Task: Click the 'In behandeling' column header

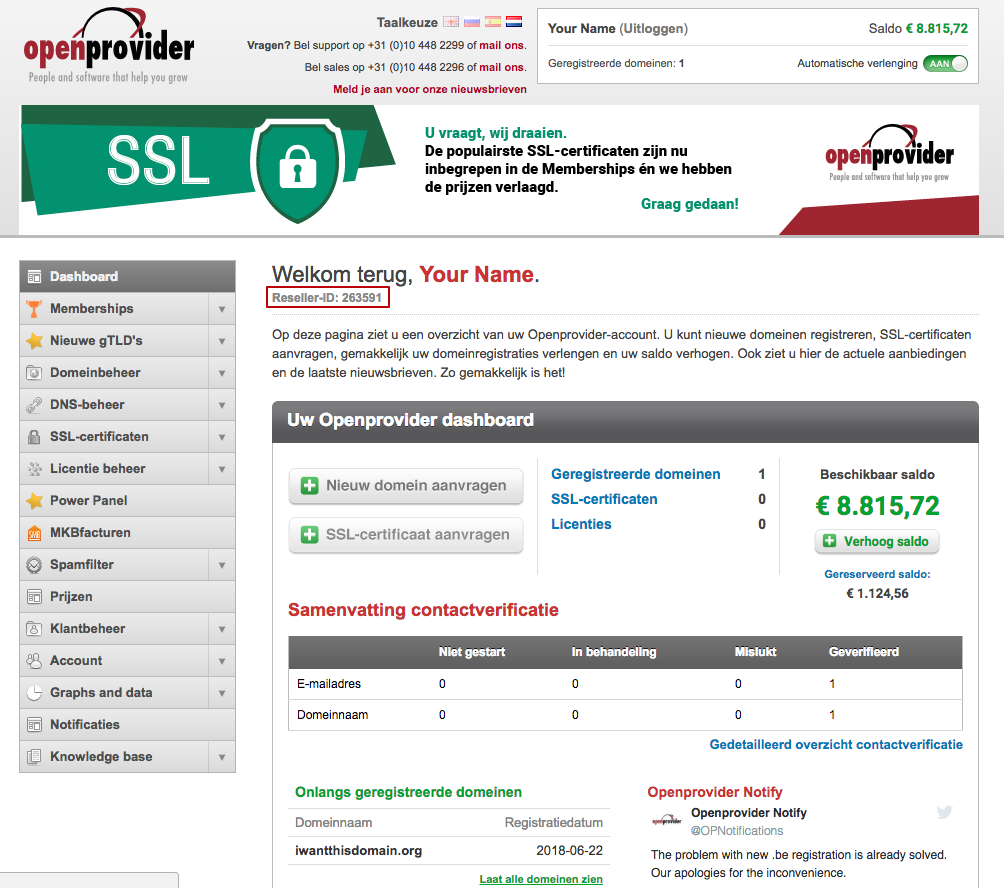Action: (x=613, y=652)
